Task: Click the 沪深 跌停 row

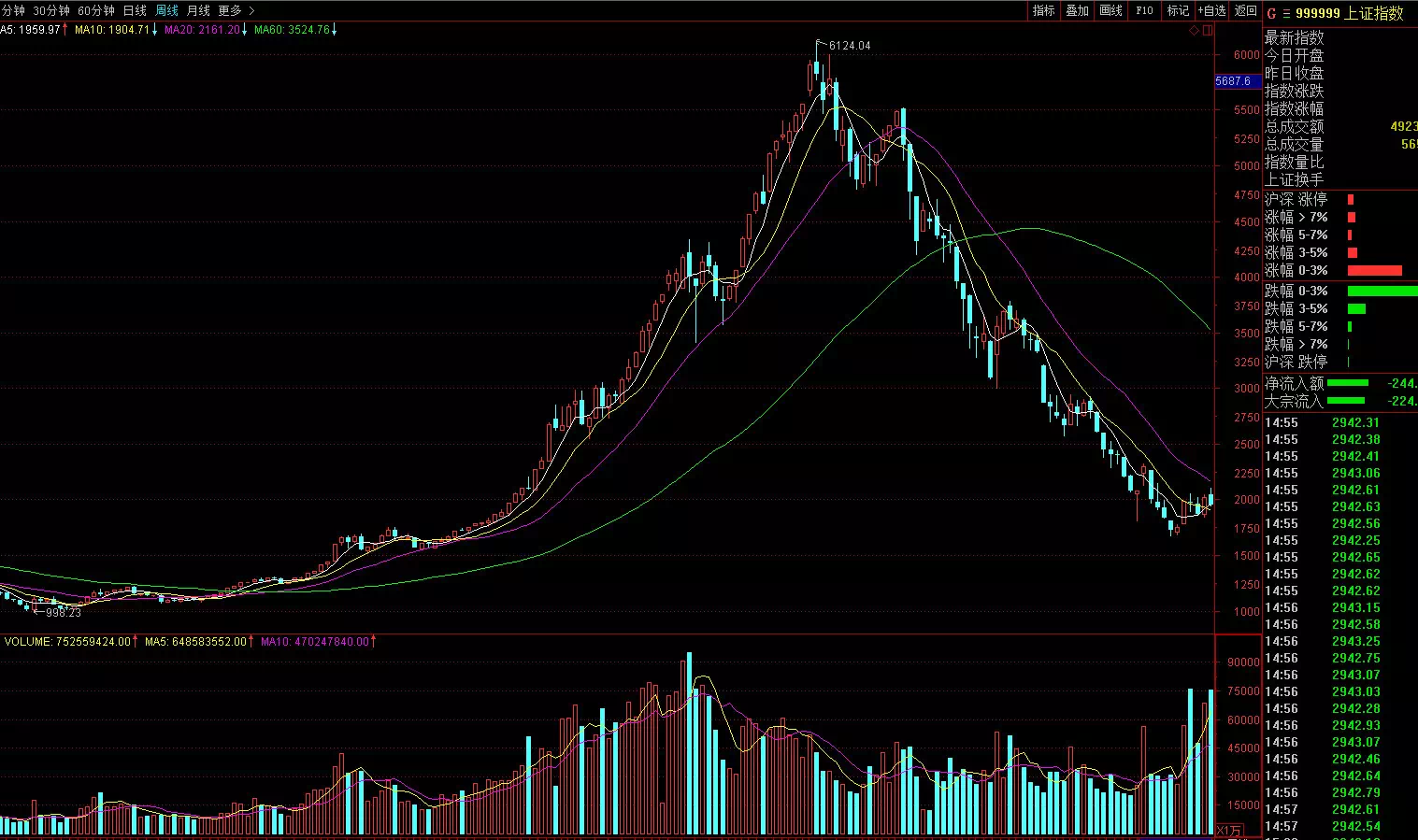Action: (1340, 362)
